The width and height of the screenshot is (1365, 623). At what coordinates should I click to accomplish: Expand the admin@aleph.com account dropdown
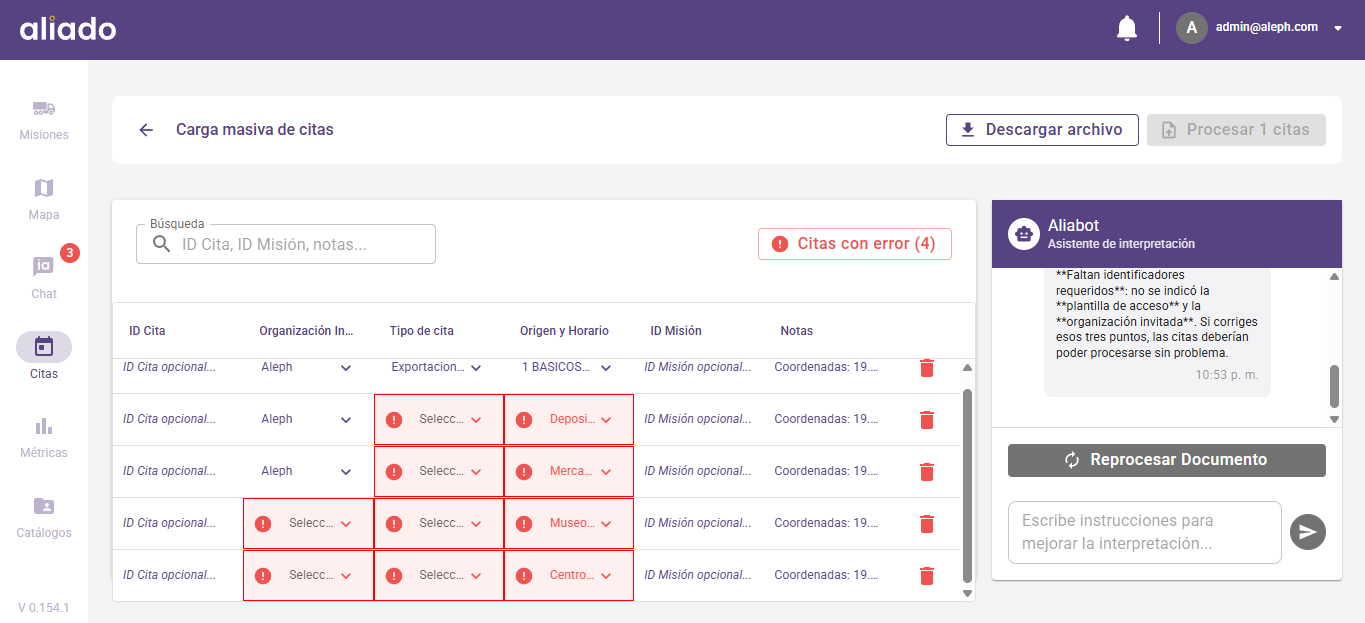[x=1338, y=28]
